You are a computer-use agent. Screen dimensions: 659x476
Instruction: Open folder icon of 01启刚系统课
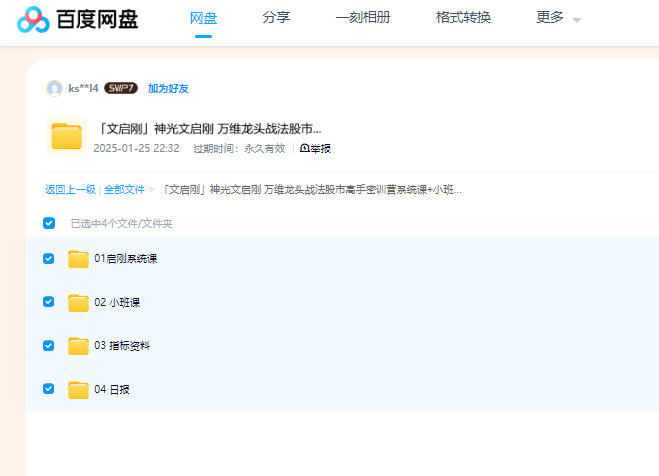click(x=78, y=259)
